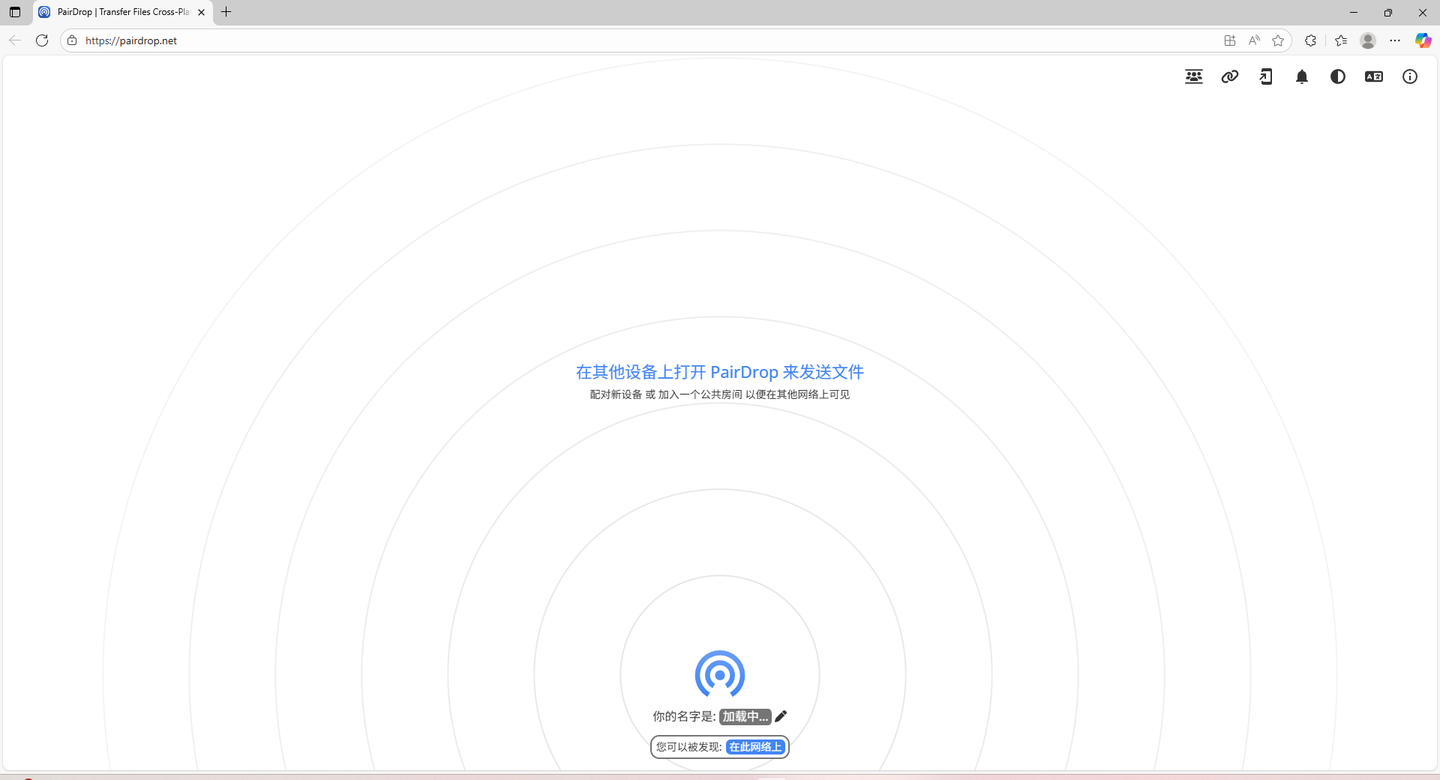Refresh the page

click(42, 41)
